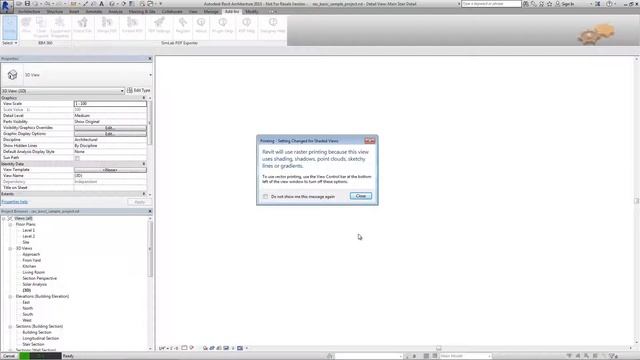Tick 'Do not show me this message again'
Image resolution: width=640 pixels, height=360 pixels.
[x=266, y=197]
